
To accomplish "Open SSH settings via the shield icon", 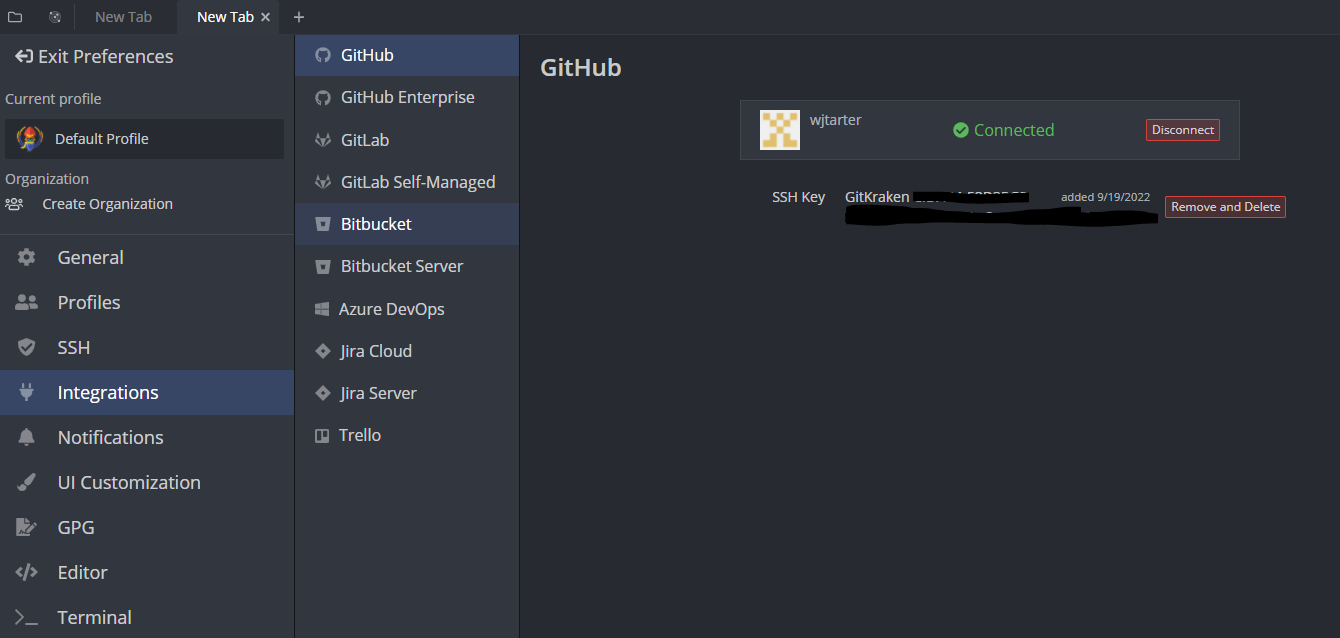I will point(26,347).
